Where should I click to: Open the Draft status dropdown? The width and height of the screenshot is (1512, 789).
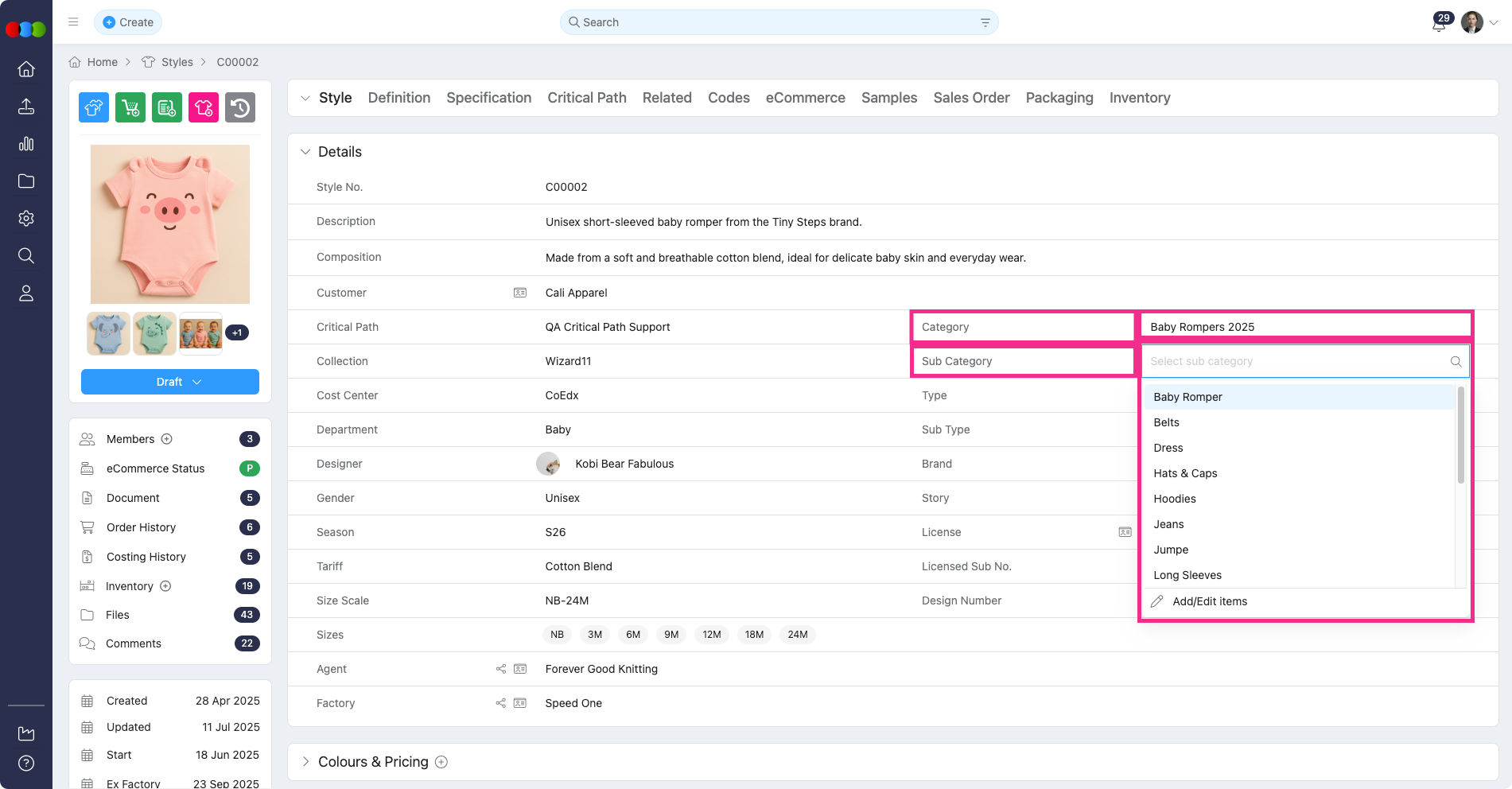[170, 382]
